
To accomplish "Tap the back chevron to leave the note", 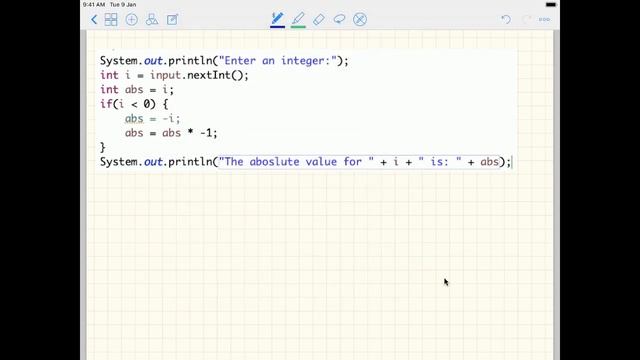I will click(94, 20).
